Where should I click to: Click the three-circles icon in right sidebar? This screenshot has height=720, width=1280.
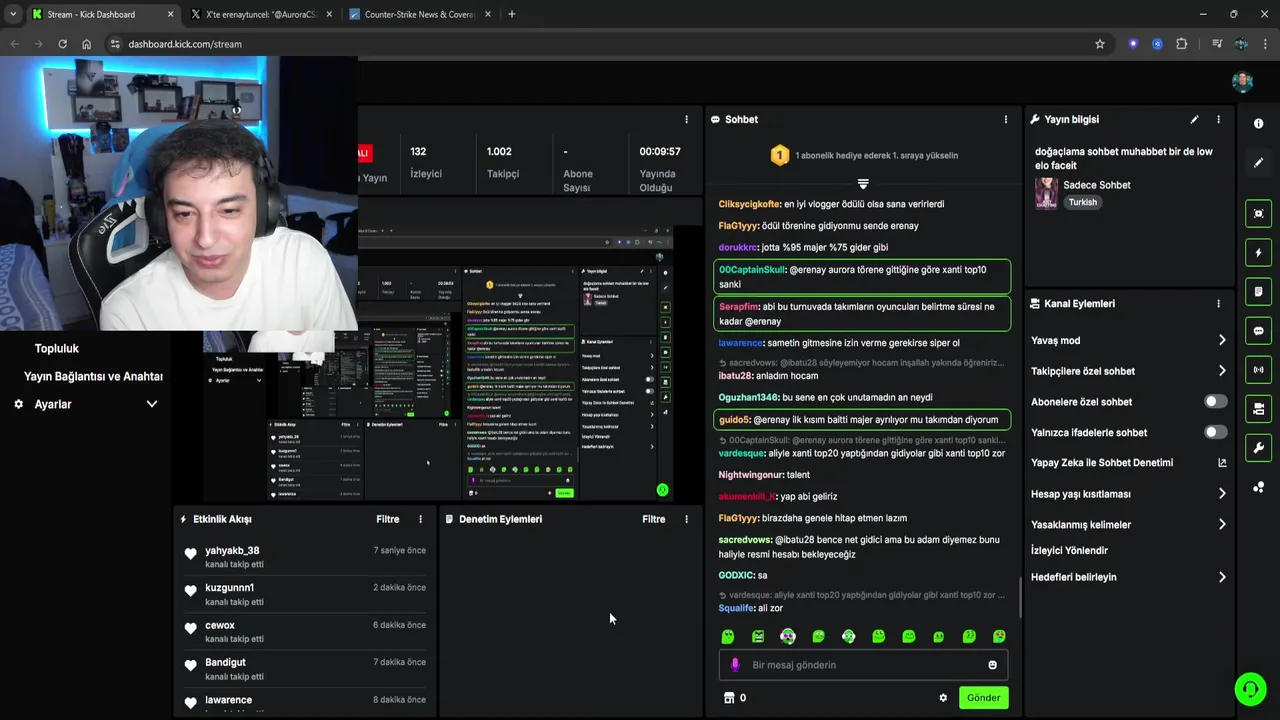(1258, 487)
